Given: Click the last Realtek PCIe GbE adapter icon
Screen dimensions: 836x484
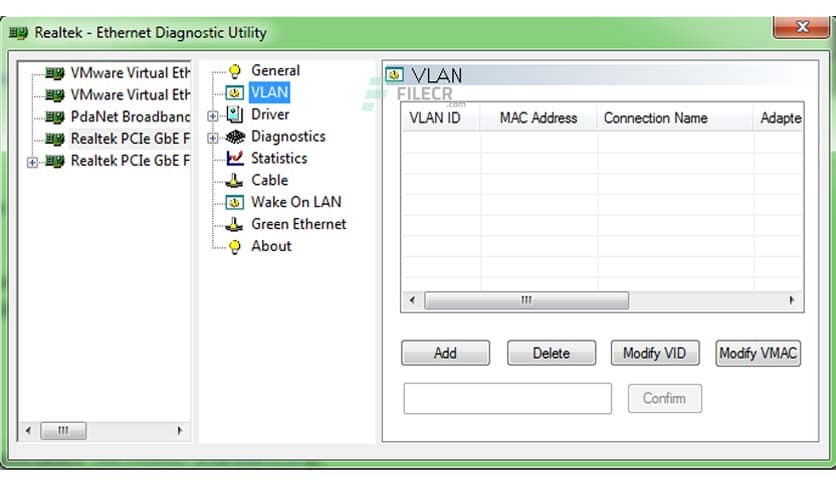Looking at the screenshot, I should click(54, 160).
